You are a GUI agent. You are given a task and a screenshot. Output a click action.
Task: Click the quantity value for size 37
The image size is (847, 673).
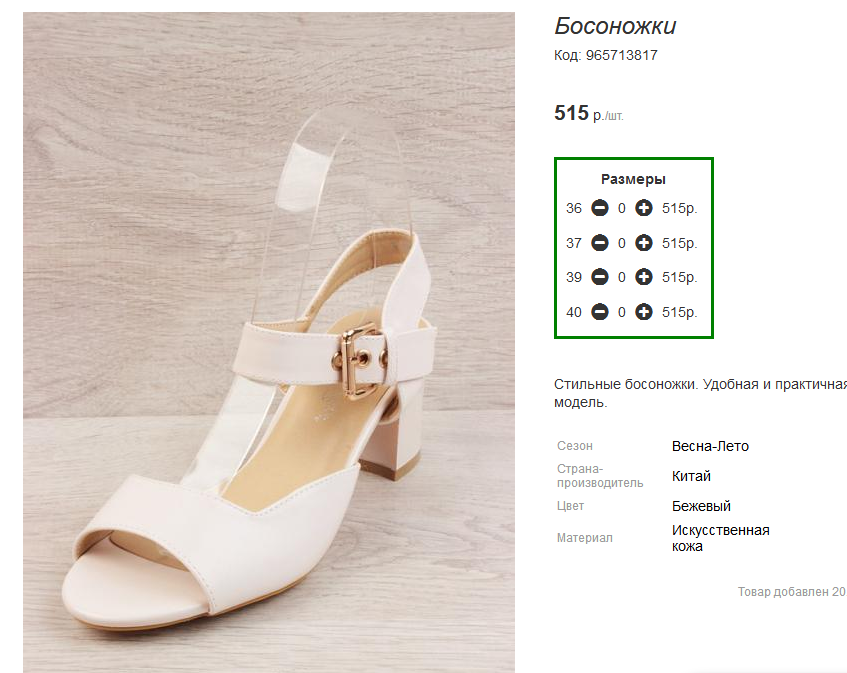pyautogui.click(x=622, y=244)
